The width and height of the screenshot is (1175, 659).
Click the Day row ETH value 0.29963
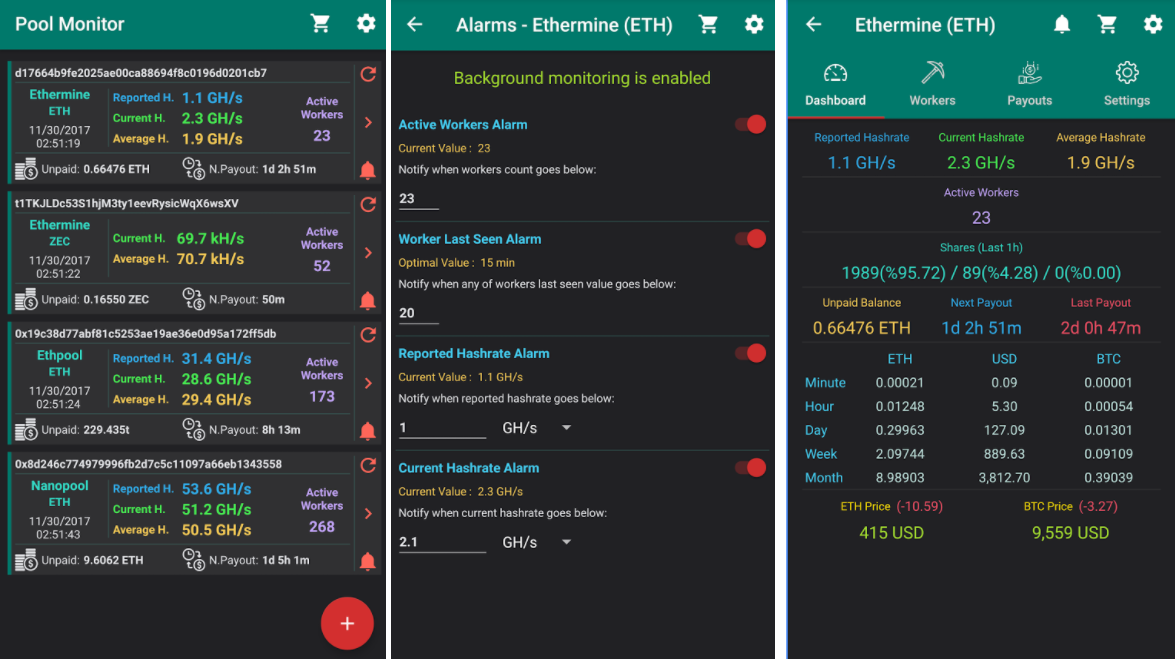coord(899,430)
